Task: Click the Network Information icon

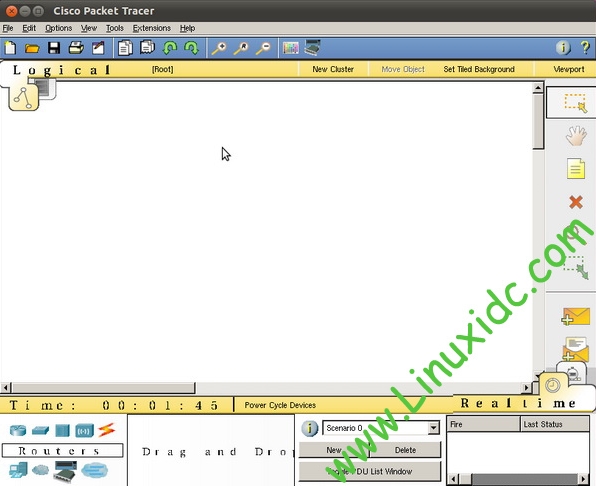Action: [x=563, y=48]
